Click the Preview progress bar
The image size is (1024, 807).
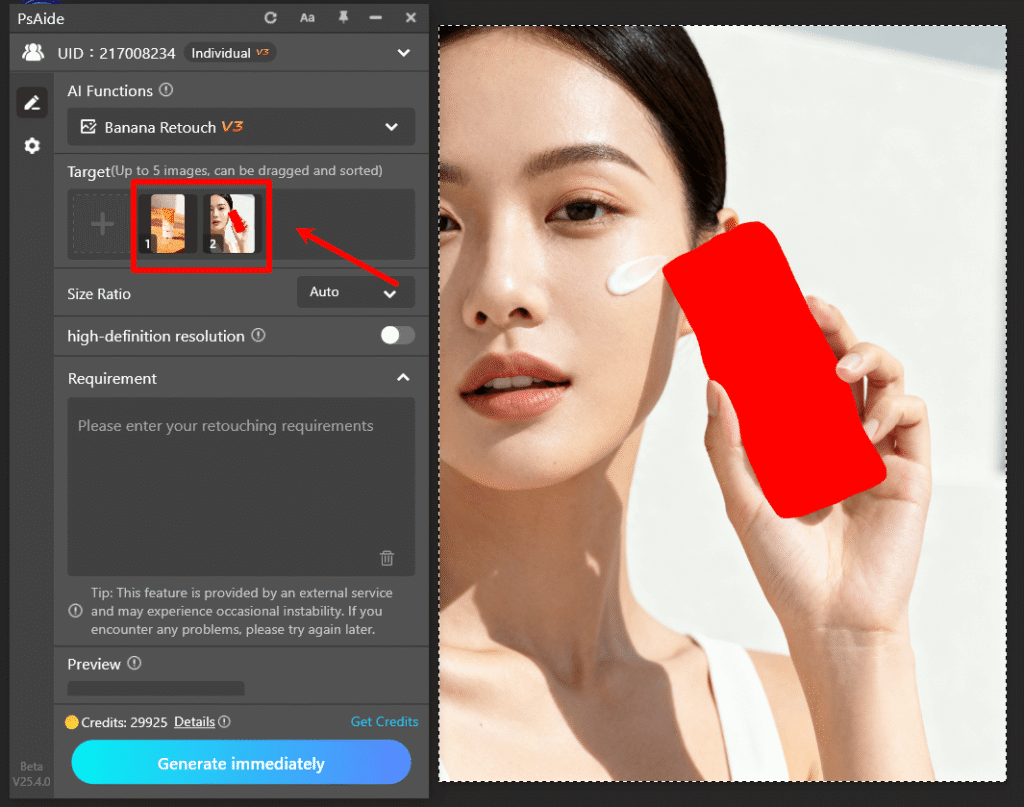(x=155, y=688)
